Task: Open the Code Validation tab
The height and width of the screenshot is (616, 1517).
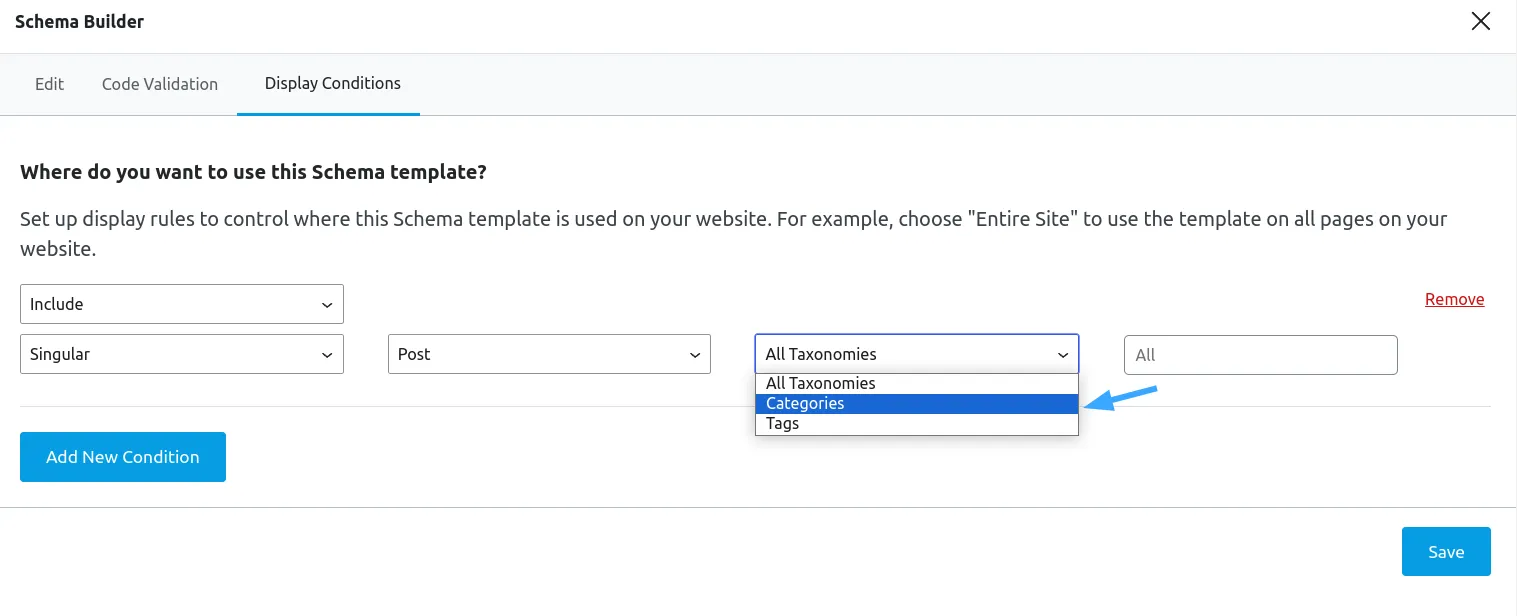Action: pos(160,84)
